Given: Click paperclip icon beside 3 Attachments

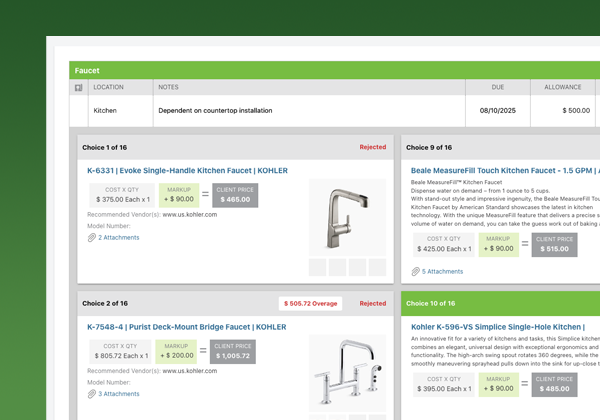Looking at the screenshot, I should [x=91, y=394].
